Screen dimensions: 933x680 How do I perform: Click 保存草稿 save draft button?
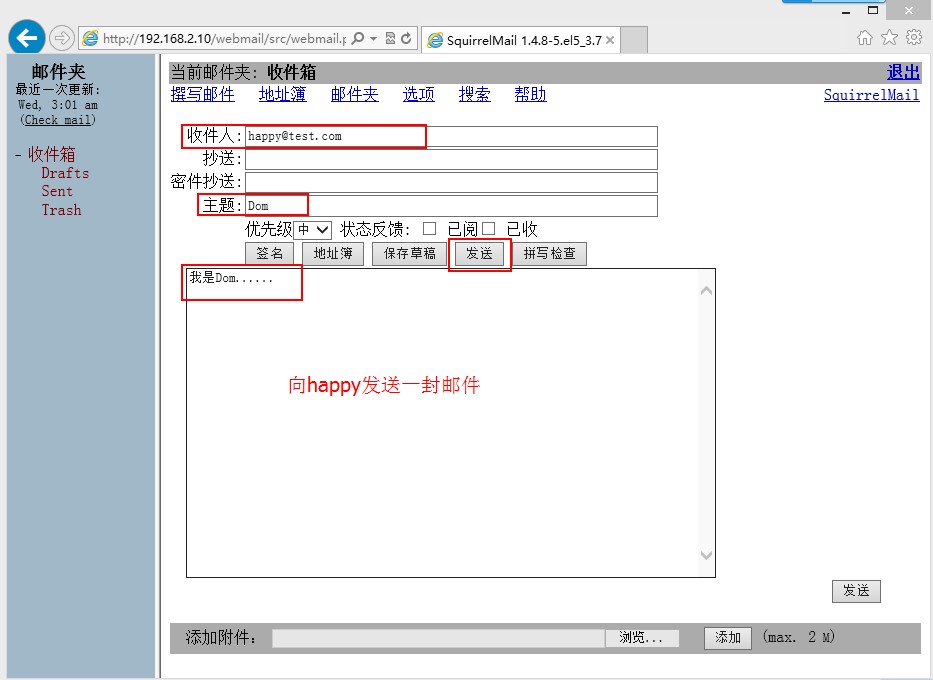click(409, 254)
